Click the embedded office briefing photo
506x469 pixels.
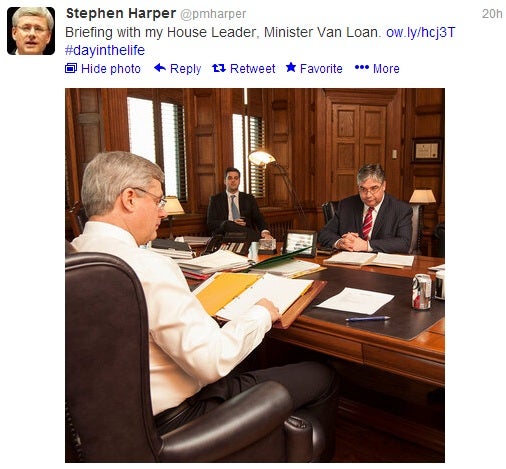[x=255, y=275]
